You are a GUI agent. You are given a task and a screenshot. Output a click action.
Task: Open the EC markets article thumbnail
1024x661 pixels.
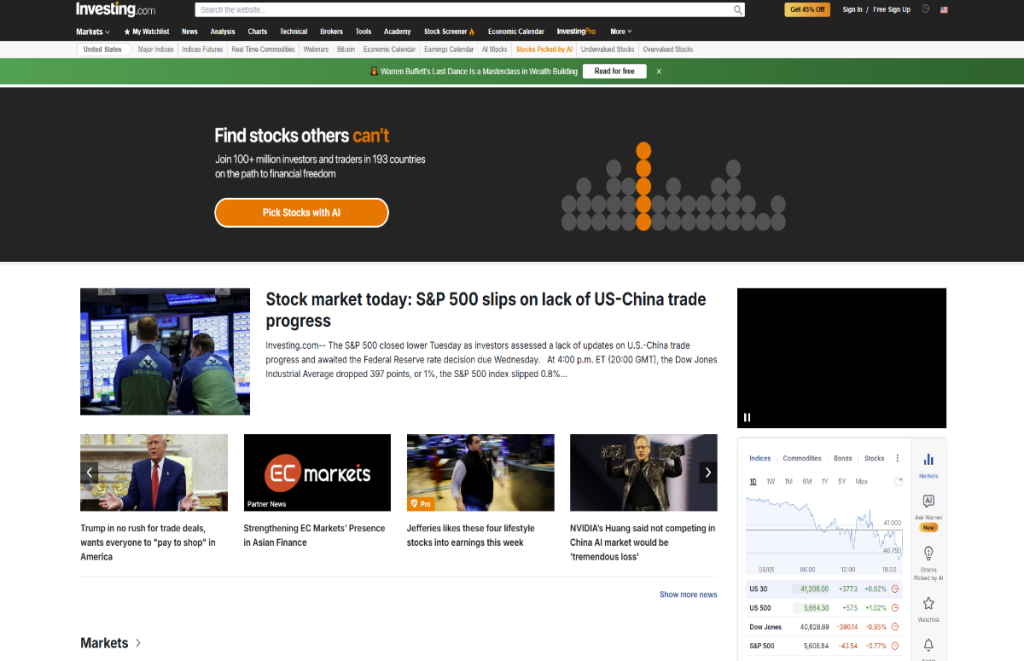pyautogui.click(x=317, y=472)
